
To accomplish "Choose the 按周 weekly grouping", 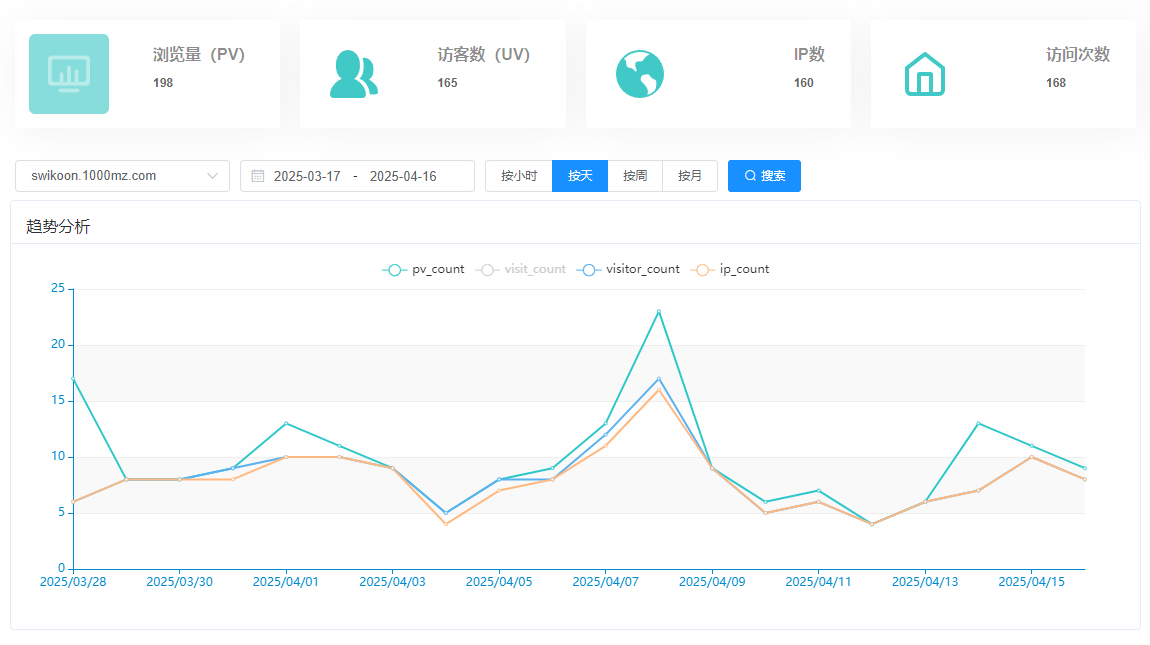I will tap(635, 176).
